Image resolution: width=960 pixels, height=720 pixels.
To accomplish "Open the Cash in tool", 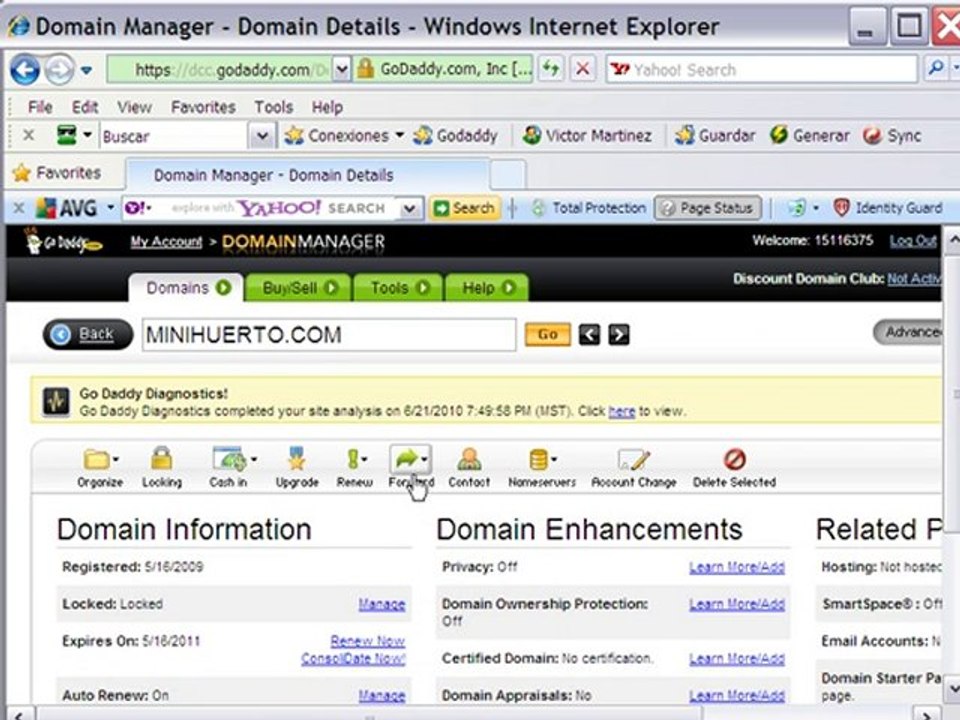I will tap(231, 468).
